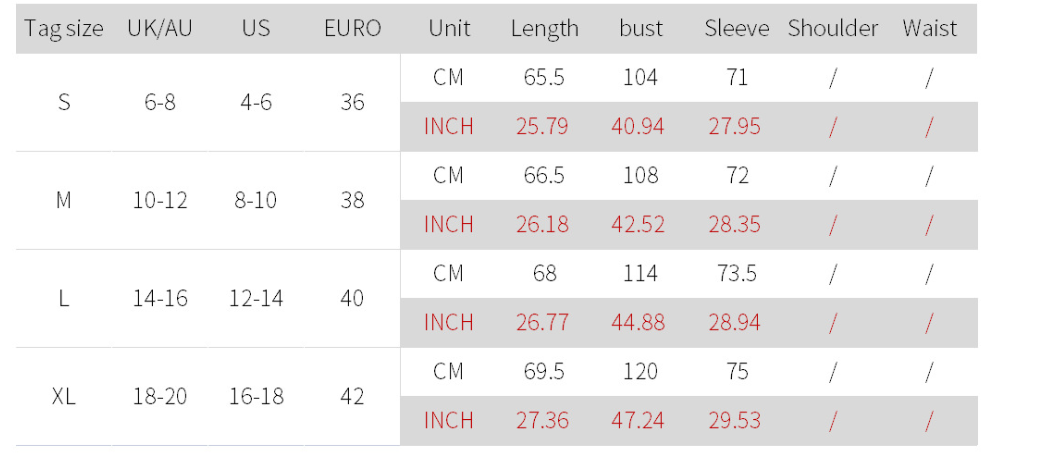Select the Sleeve column header
The image size is (1051, 463).
pos(737,28)
